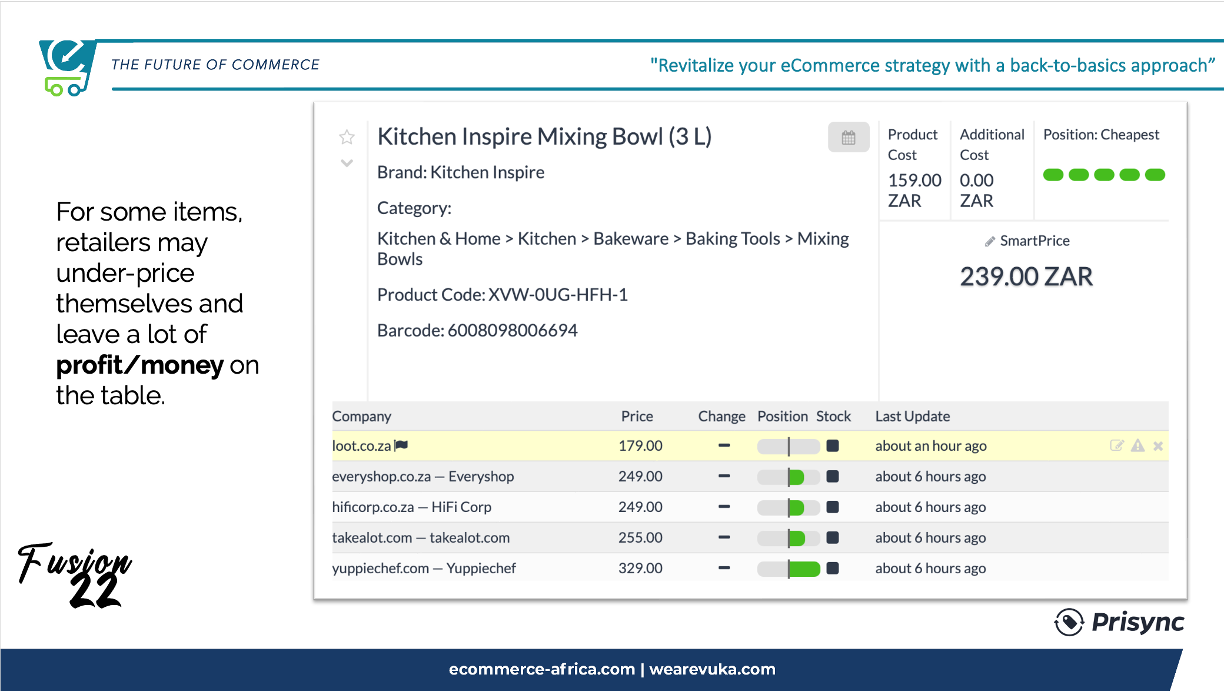Image resolution: width=1224 pixels, height=692 pixels.
Task: Click the Yuppiechef position bar
Action: 788,569
